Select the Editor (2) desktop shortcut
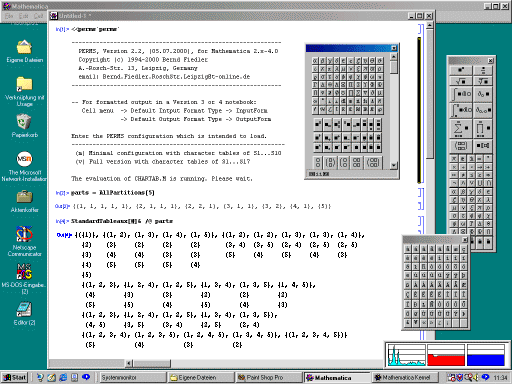The image size is (512, 384). tap(24, 313)
